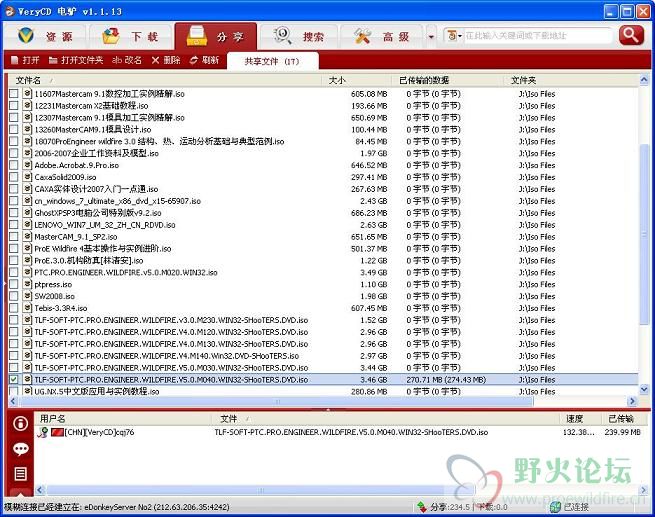This screenshot has width=655, height=517.
Task: Check the box for 11607Mastercam 9.1 iso
Action: [x=14, y=94]
